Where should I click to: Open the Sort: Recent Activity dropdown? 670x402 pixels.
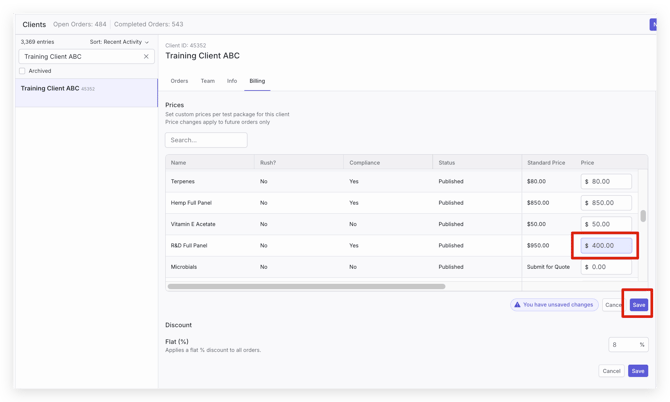point(119,42)
